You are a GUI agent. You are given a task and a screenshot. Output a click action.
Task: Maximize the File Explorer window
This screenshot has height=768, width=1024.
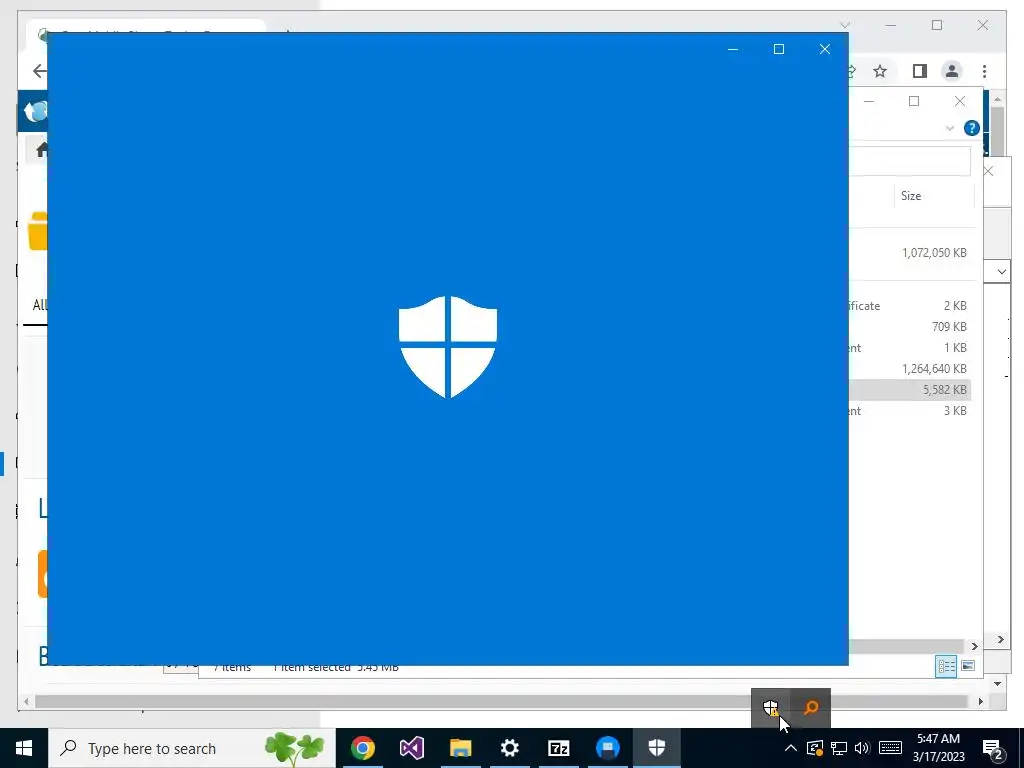coord(914,101)
